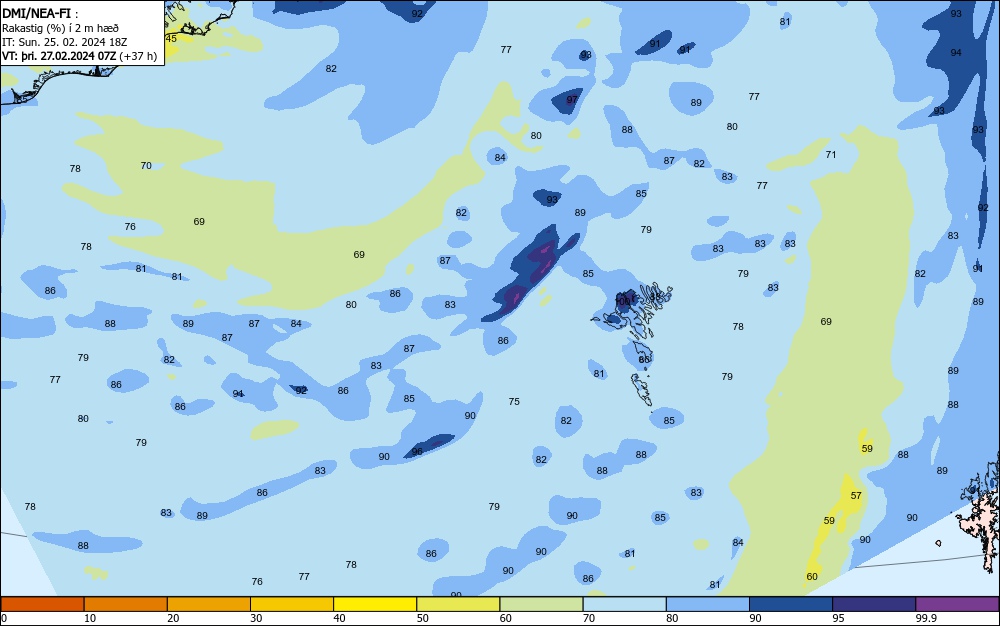Click the 0–10 dark orange legend swatch

(x=42, y=604)
